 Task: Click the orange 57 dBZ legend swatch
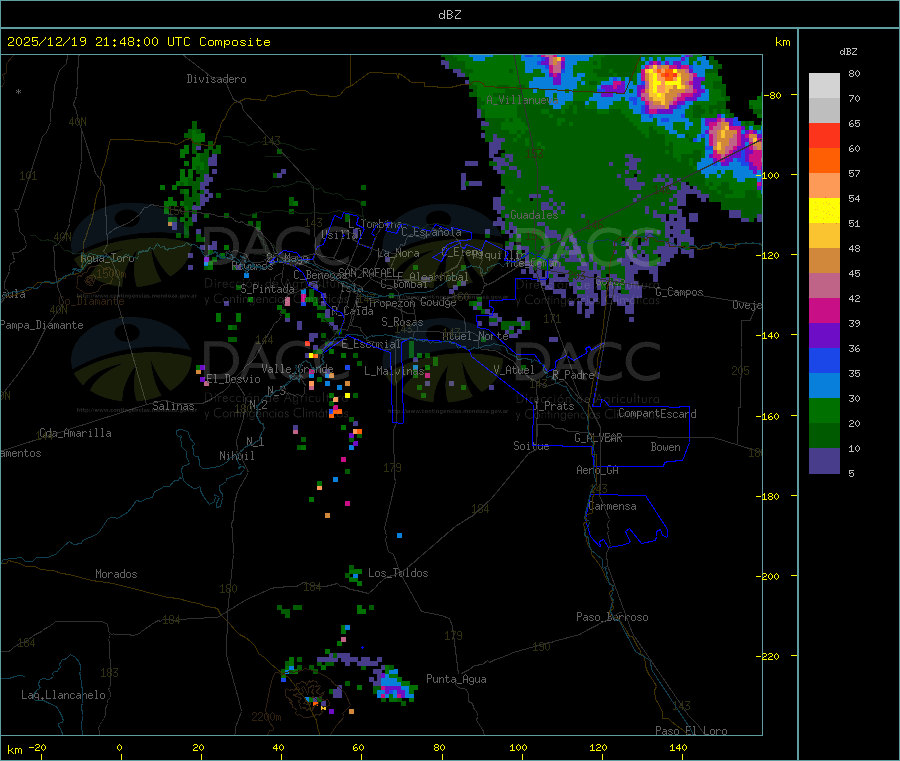pyautogui.click(x=824, y=161)
